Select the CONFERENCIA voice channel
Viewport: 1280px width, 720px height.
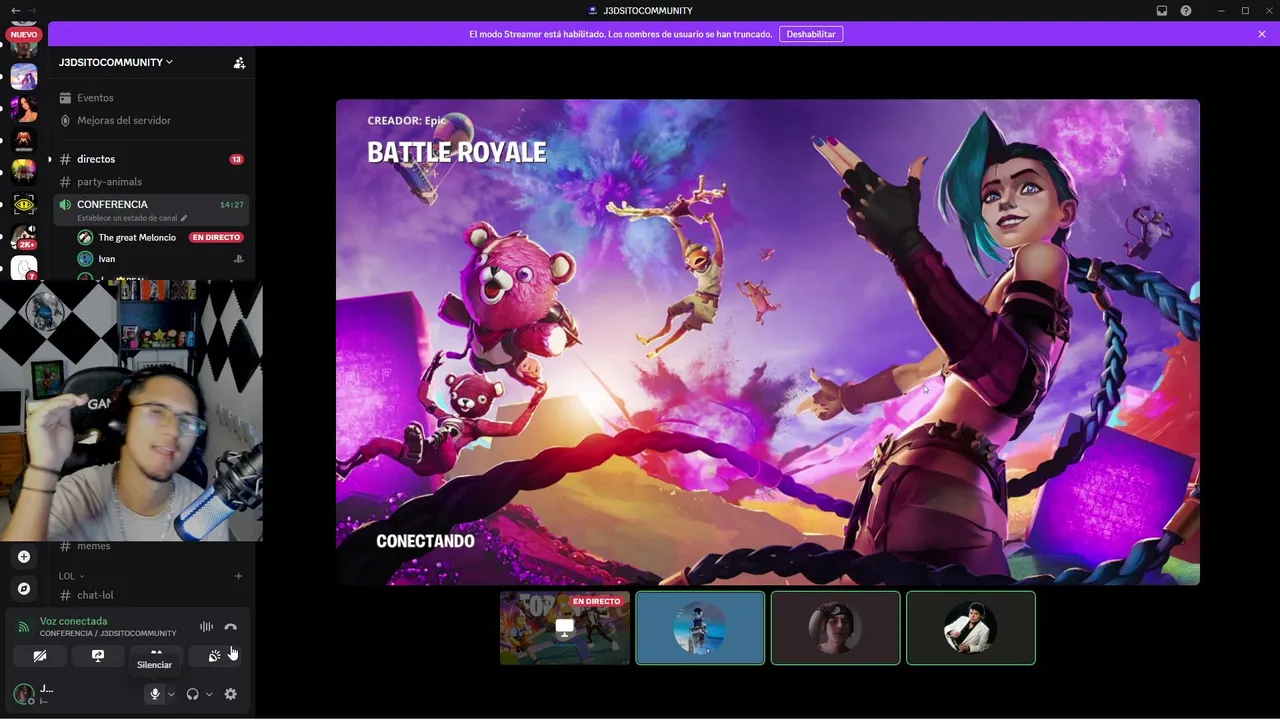click(151, 209)
